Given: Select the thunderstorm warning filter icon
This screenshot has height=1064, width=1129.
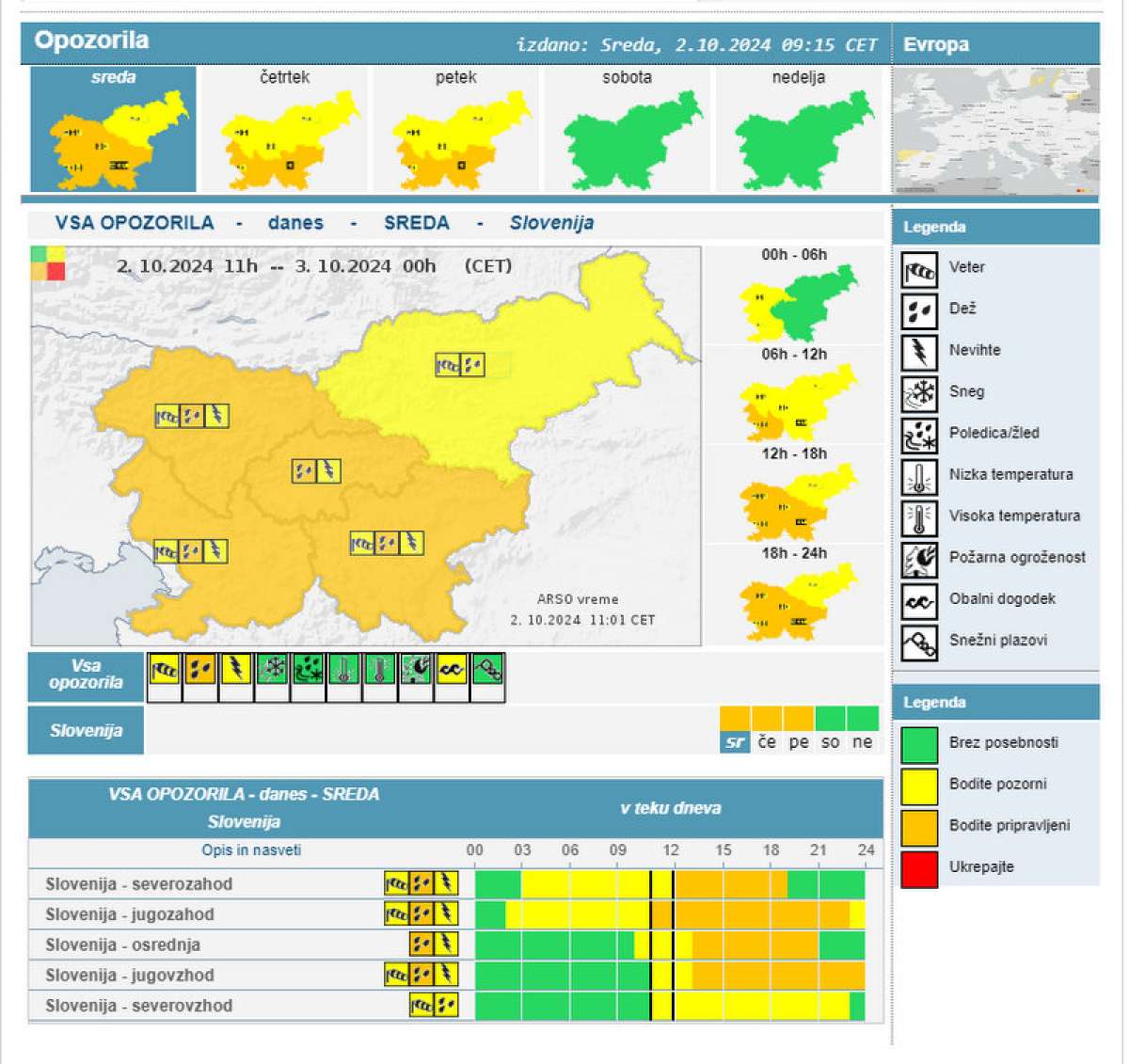Looking at the screenshot, I should pyautogui.click(x=236, y=670).
